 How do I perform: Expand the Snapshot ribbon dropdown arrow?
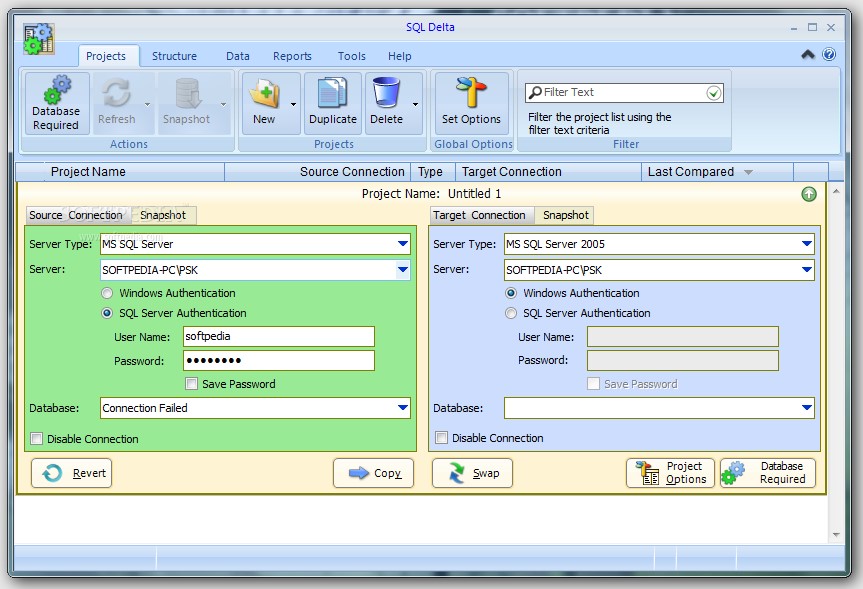click(x=223, y=104)
